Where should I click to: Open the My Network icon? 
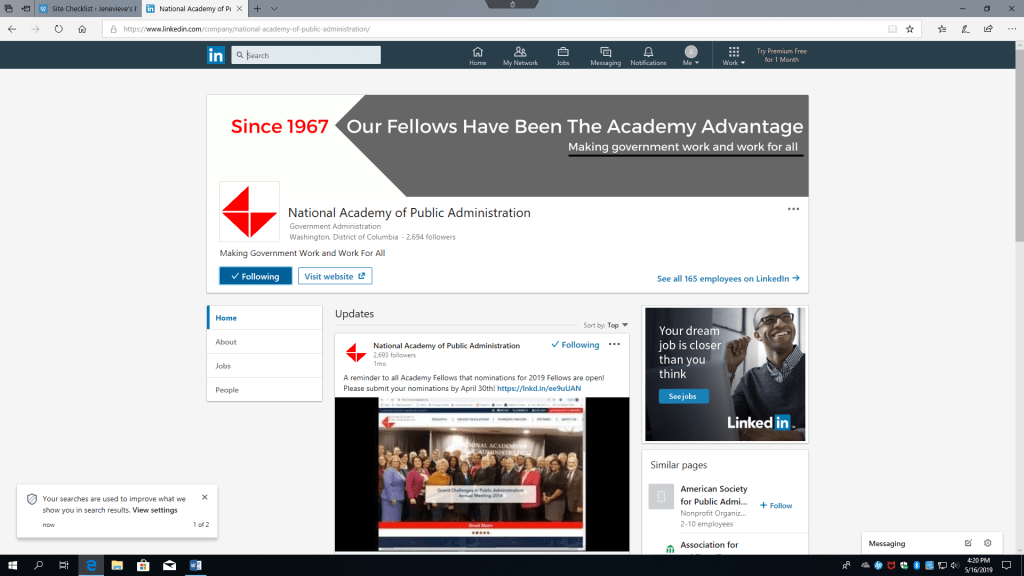pos(520,56)
